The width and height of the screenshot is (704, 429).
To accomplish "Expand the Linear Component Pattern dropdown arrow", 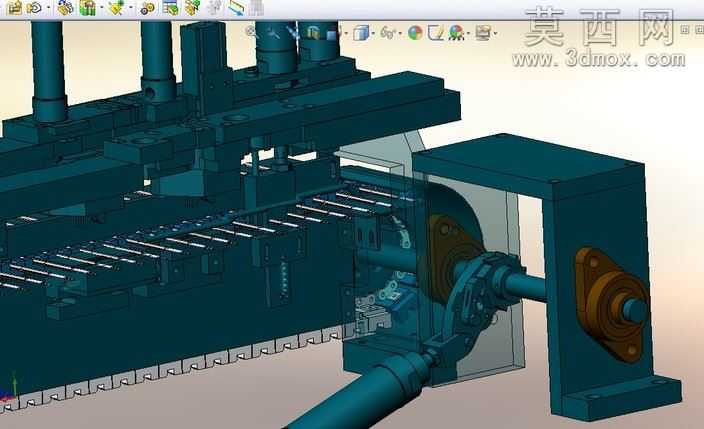I will [x=102, y=7].
